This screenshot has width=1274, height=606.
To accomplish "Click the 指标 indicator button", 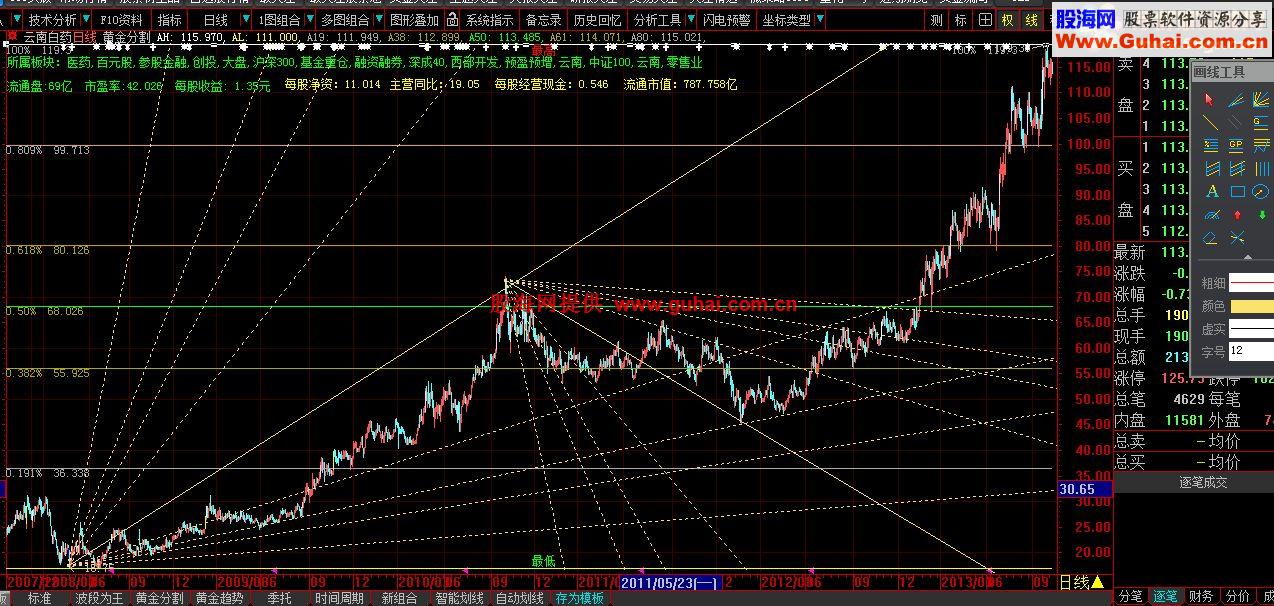I will pyautogui.click(x=170, y=19).
